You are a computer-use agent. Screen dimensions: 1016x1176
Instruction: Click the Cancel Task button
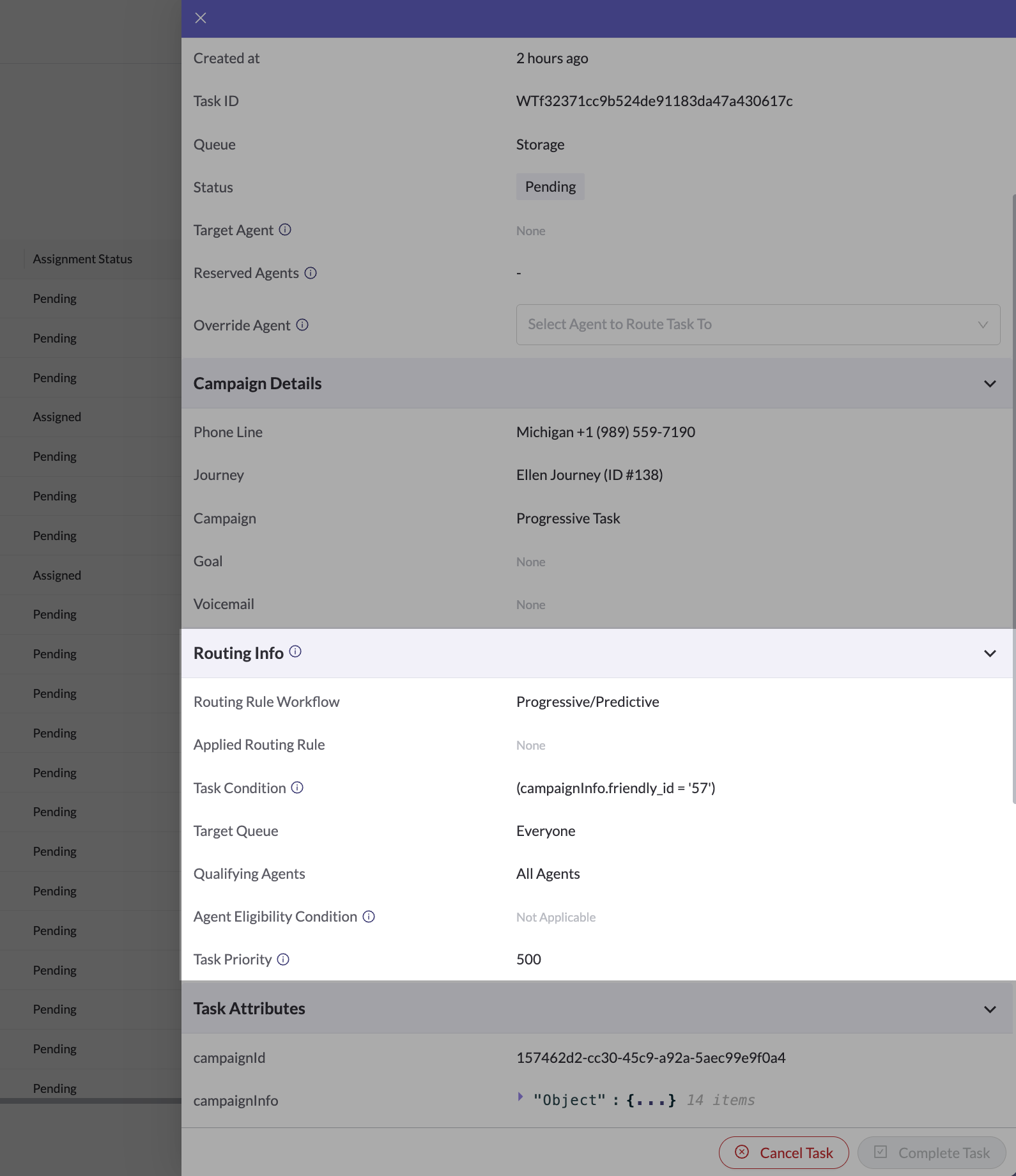(783, 1152)
